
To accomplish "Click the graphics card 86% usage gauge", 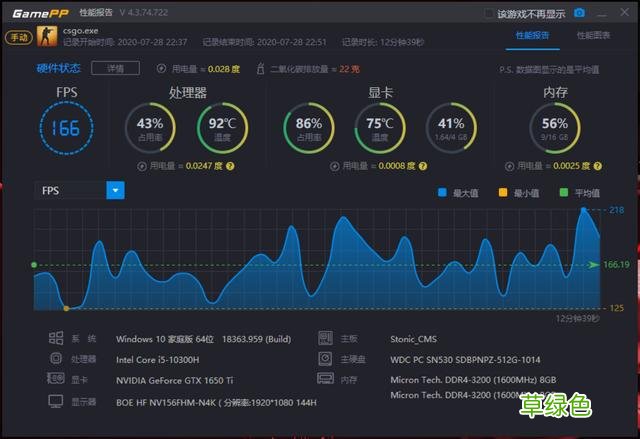I will (309, 128).
